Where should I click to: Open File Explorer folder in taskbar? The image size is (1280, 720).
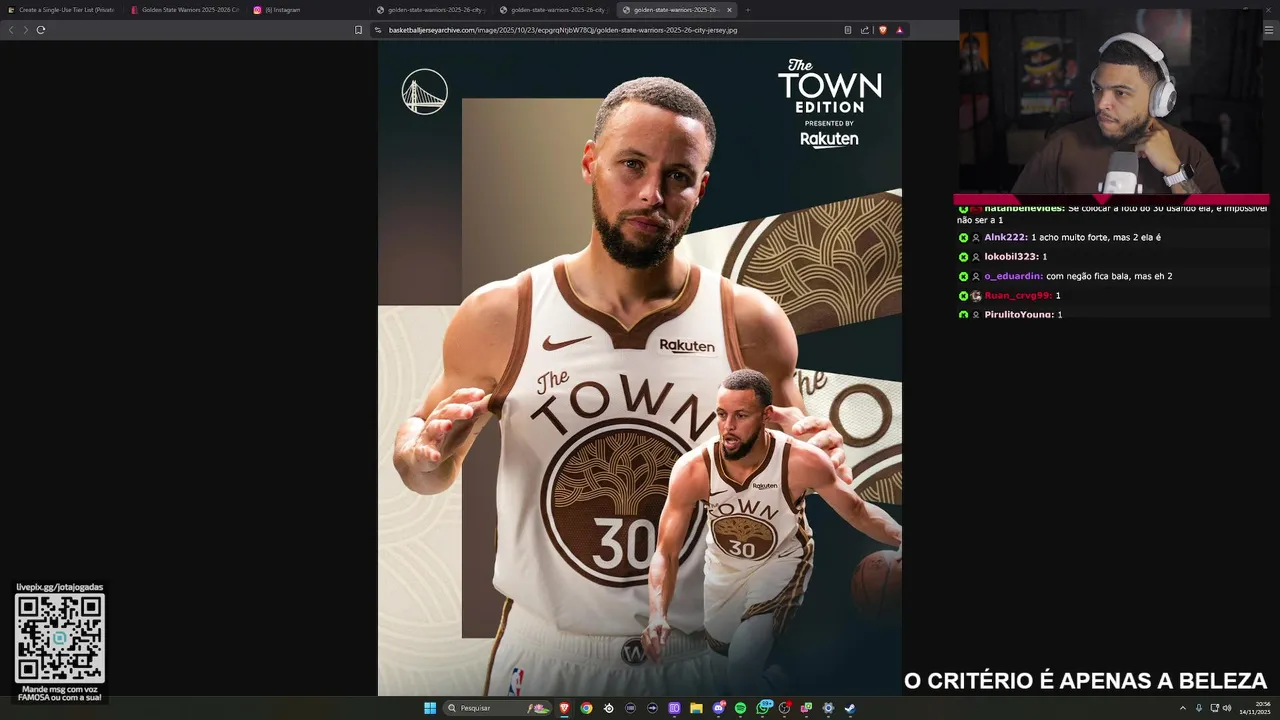click(696, 708)
